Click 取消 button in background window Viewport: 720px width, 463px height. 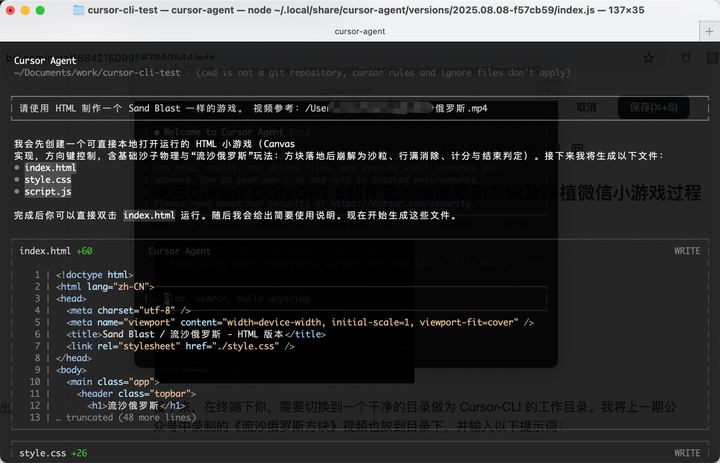tap(586, 107)
